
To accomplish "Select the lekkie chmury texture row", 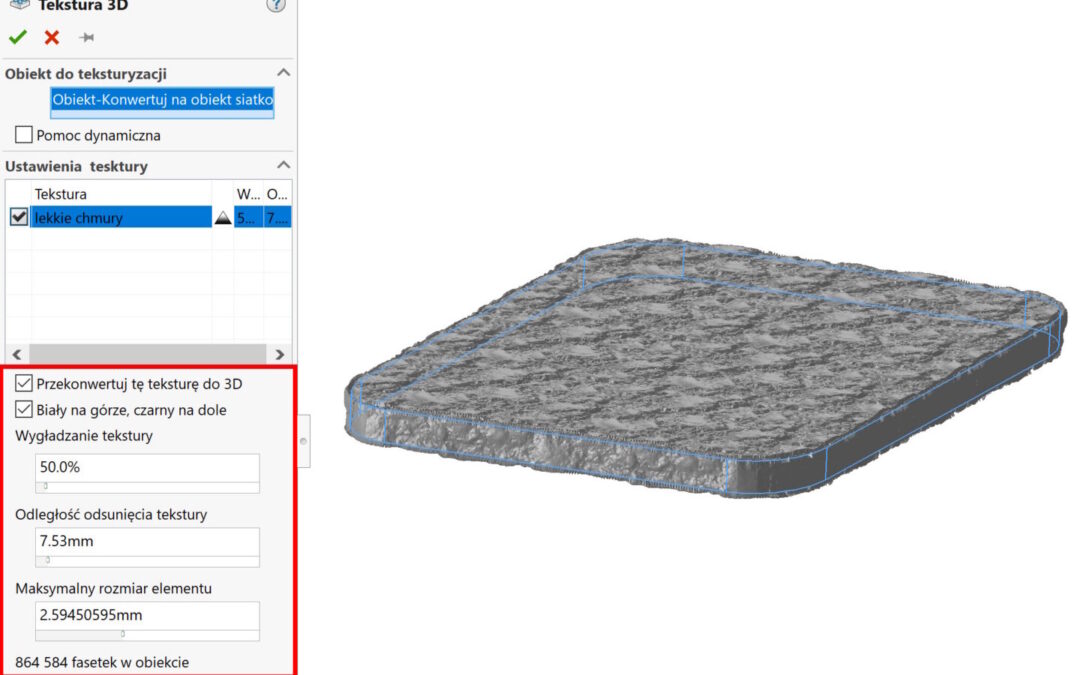I will pyautogui.click(x=120, y=218).
